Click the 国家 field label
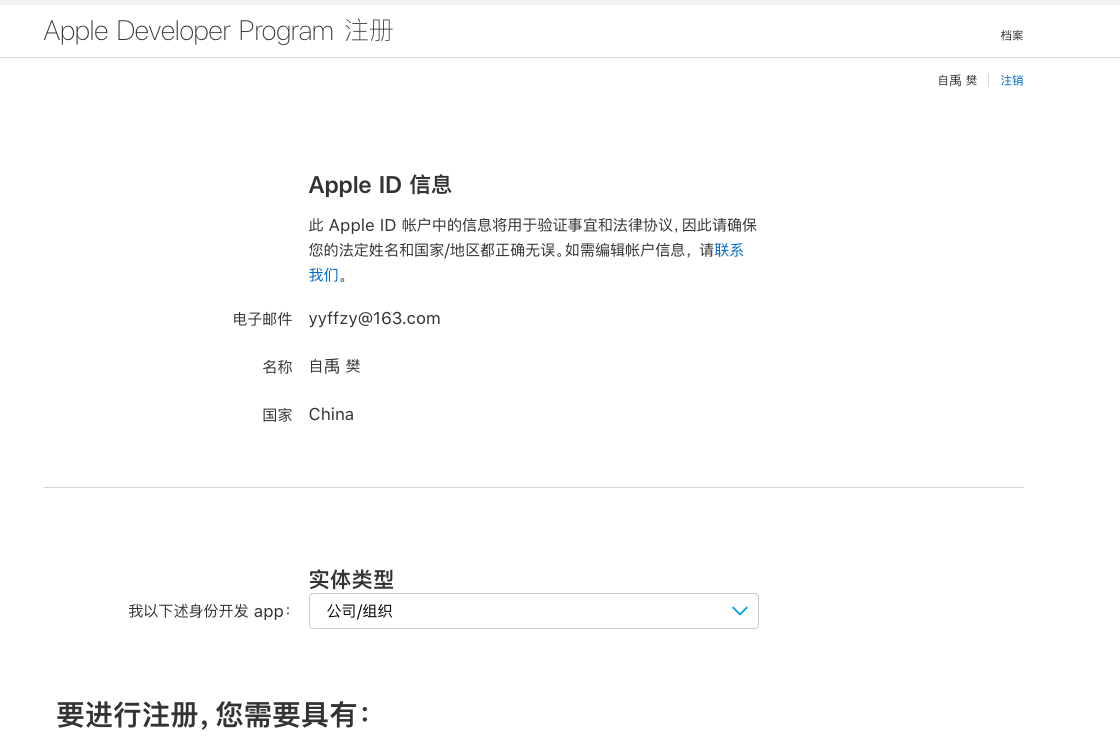Viewport: 1120px width, 750px height. 277,415
